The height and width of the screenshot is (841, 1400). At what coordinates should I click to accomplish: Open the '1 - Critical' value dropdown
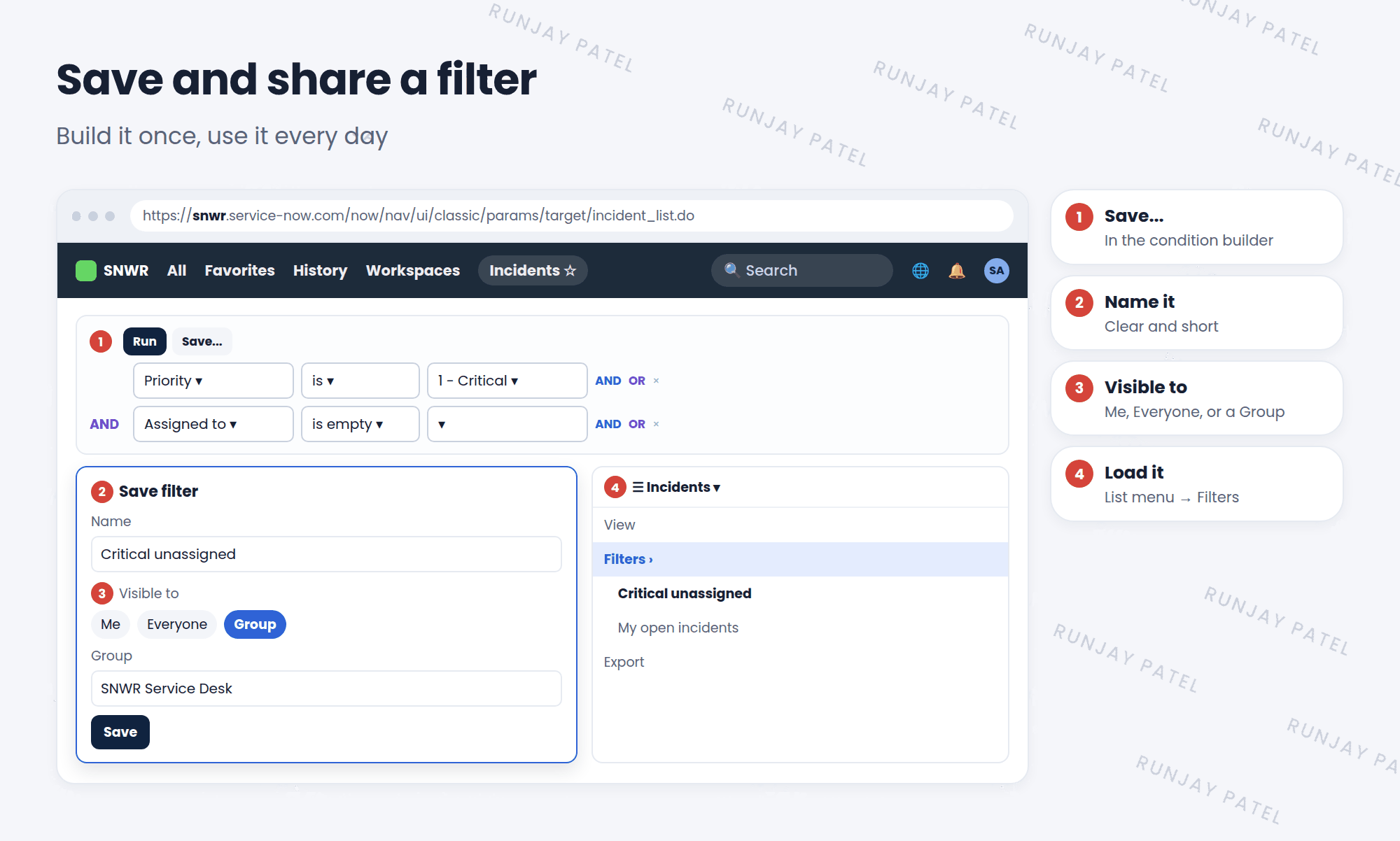[507, 381]
